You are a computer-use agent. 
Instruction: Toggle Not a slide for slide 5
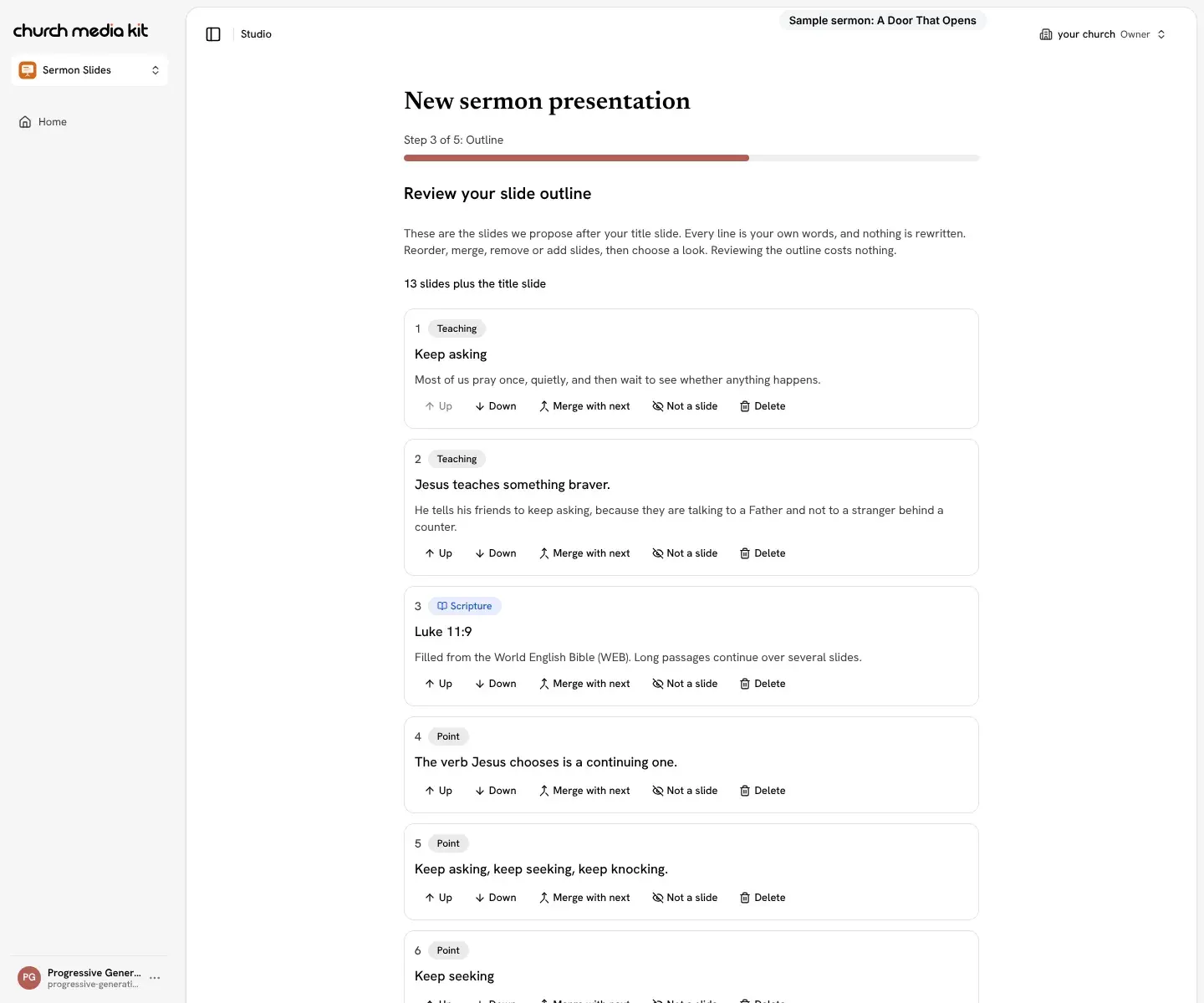point(685,898)
